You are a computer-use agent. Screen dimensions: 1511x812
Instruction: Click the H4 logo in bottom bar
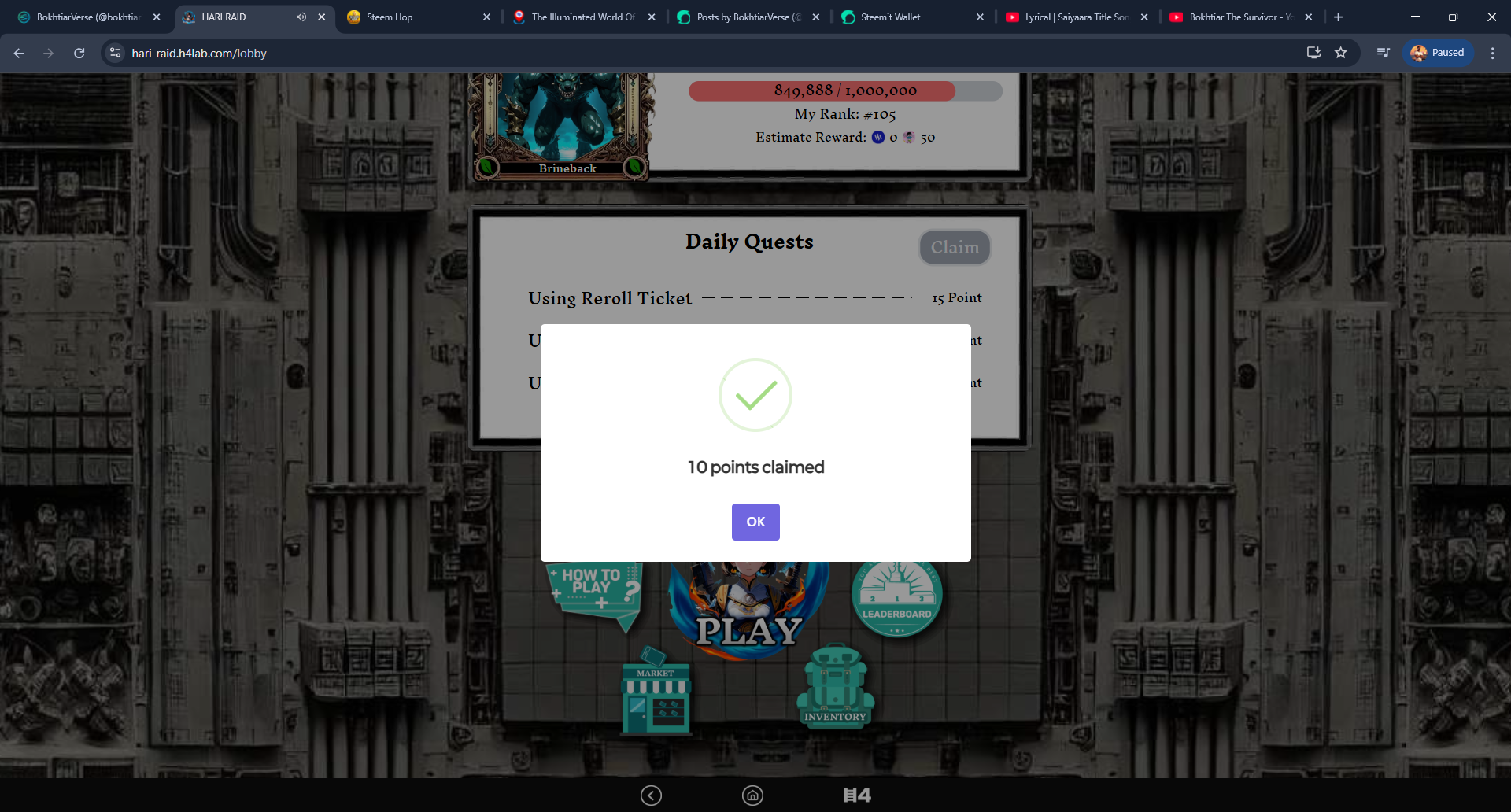click(857, 795)
